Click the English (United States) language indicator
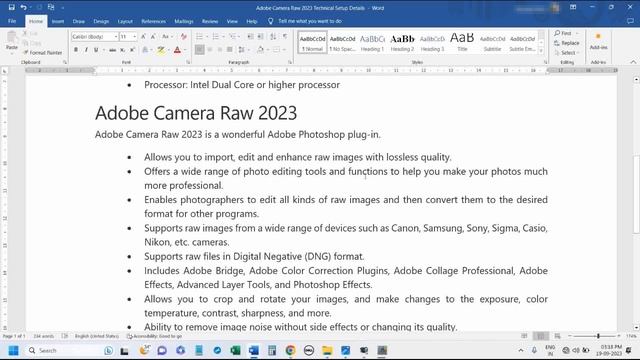Image resolution: width=640 pixels, height=360 pixels. coord(97,336)
